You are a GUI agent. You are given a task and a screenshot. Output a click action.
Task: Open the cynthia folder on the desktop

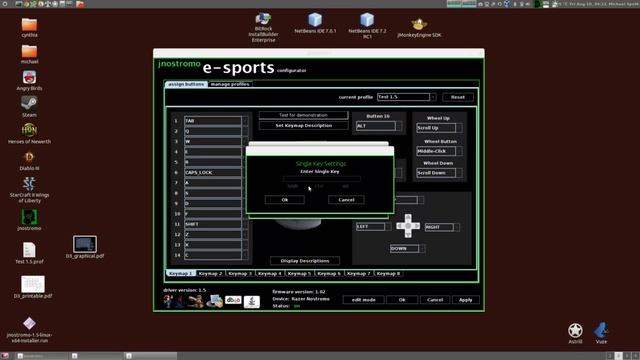[29, 27]
